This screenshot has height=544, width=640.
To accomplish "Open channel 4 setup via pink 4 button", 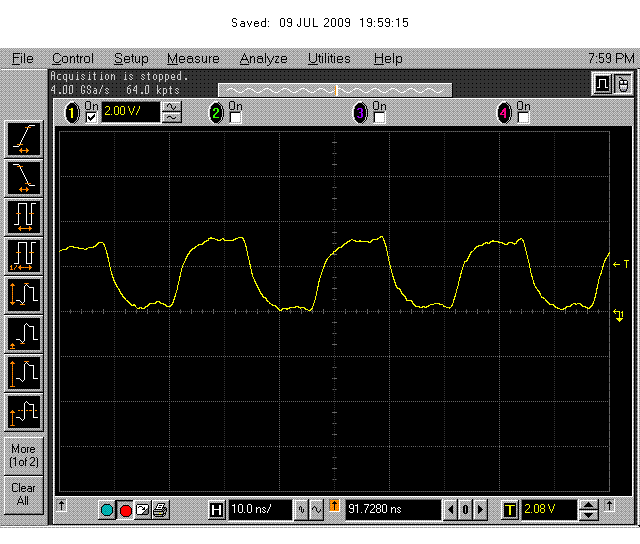I will click(504, 113).
